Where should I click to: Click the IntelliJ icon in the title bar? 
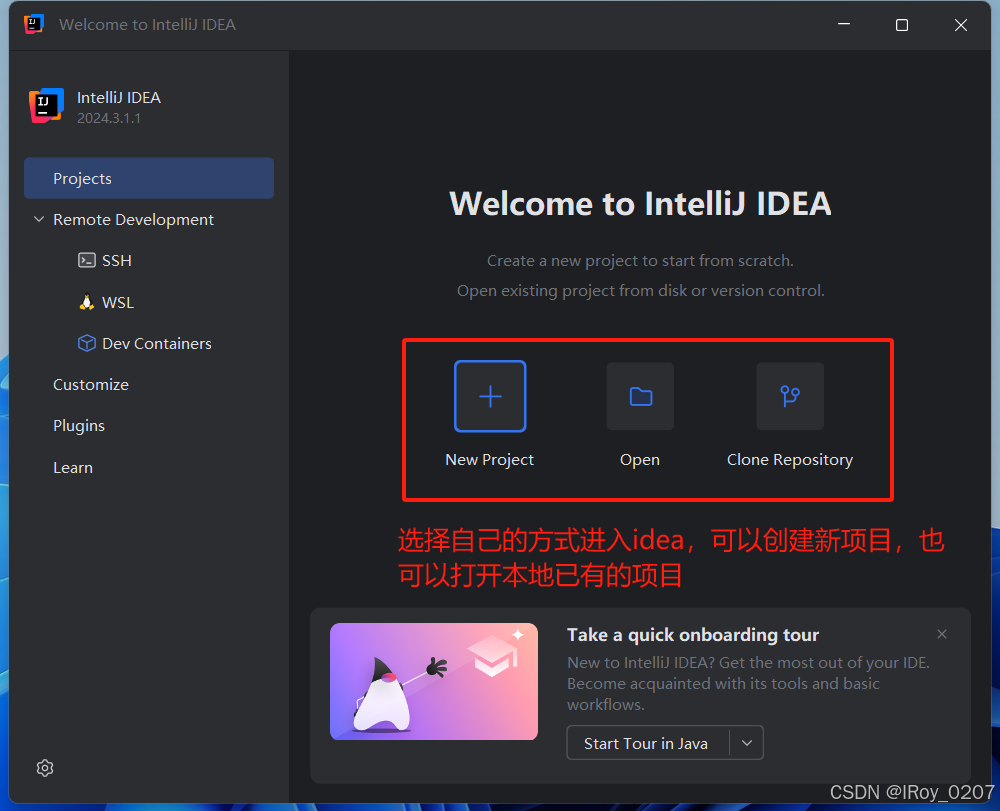pos(34,24)
